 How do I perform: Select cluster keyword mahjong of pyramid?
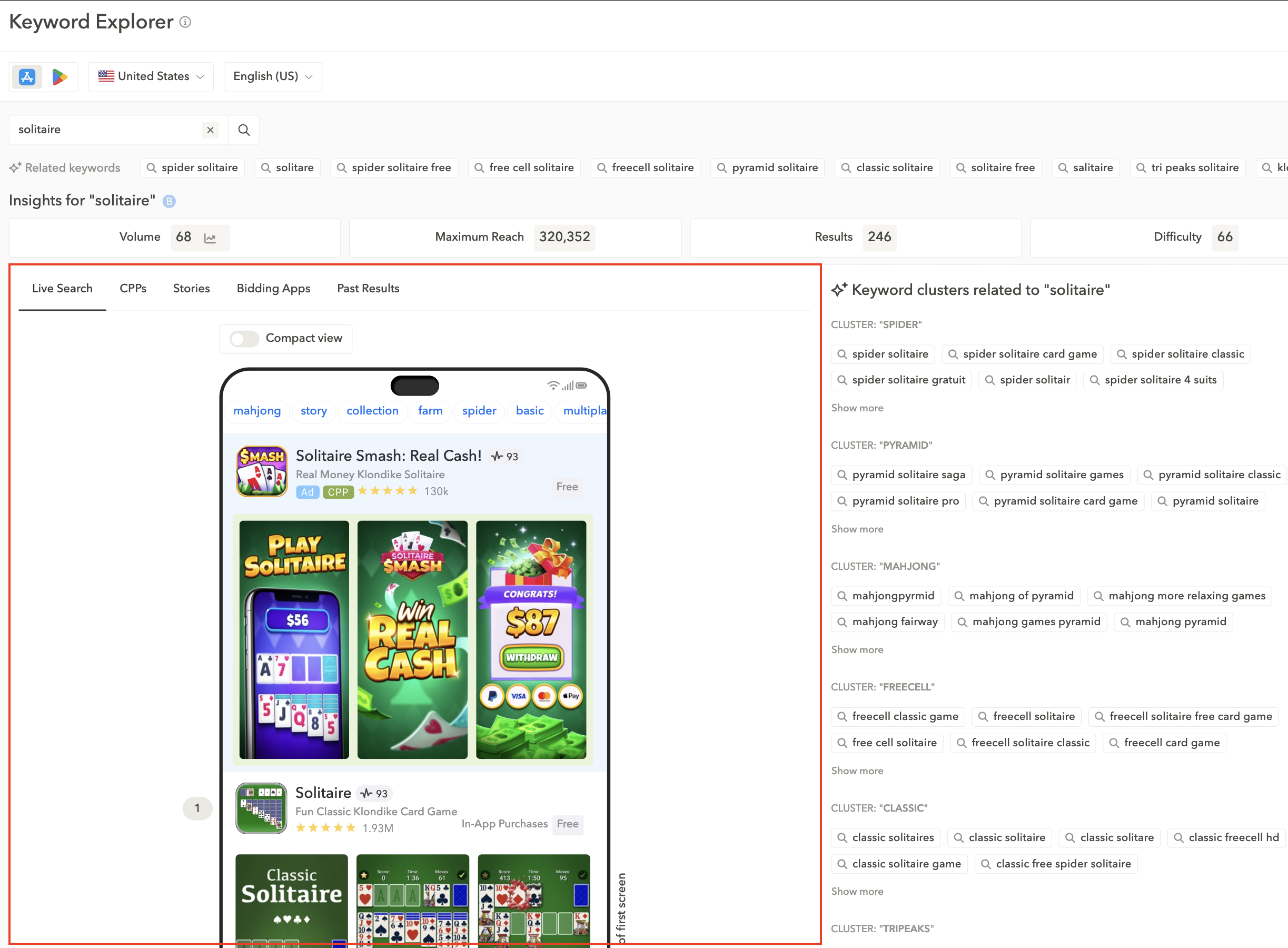pyautogui.click(x=1014, y=596)
